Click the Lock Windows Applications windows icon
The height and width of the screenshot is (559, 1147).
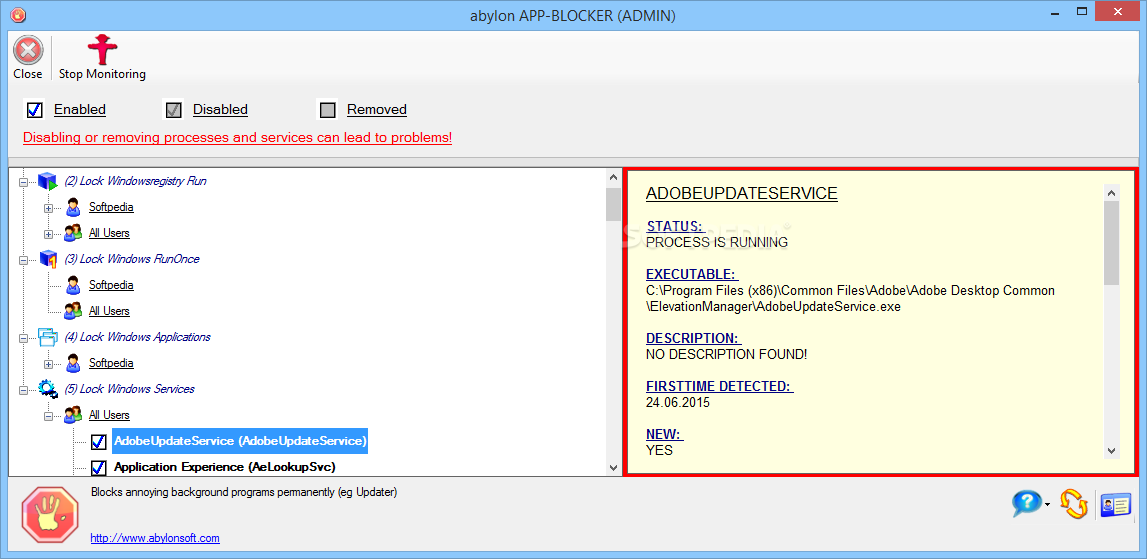coord(48,337)
